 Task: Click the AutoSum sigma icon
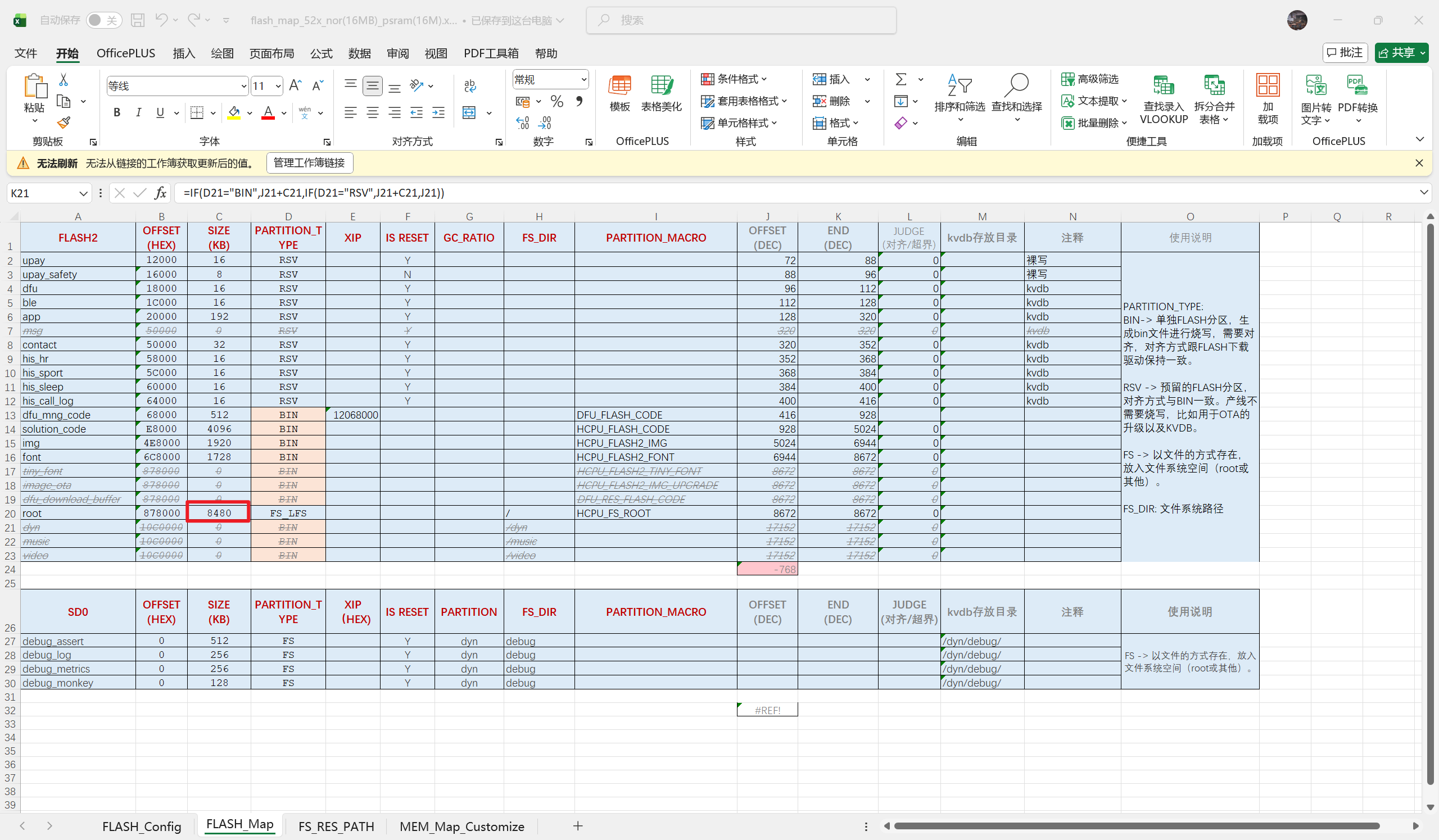[901, 79]
